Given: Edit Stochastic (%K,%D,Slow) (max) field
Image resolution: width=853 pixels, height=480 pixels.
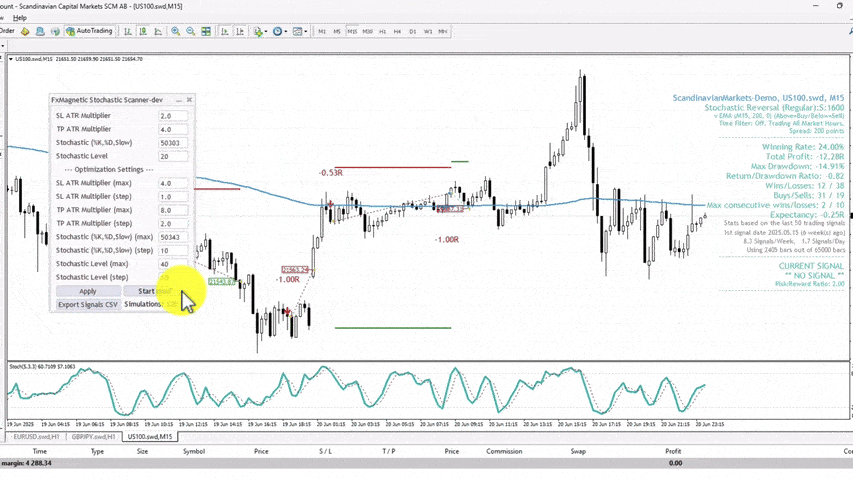Looking at the screenshot, I should [173, 237].
